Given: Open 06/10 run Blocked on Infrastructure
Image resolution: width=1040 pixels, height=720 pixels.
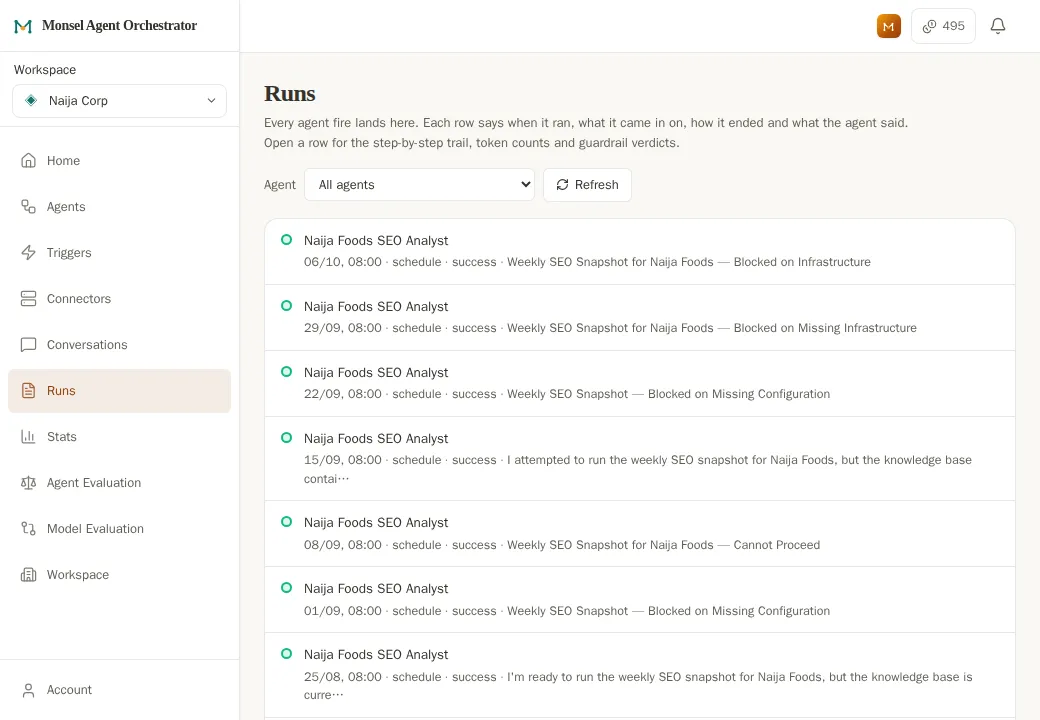Looking at the screenshot, I should 639,251.
